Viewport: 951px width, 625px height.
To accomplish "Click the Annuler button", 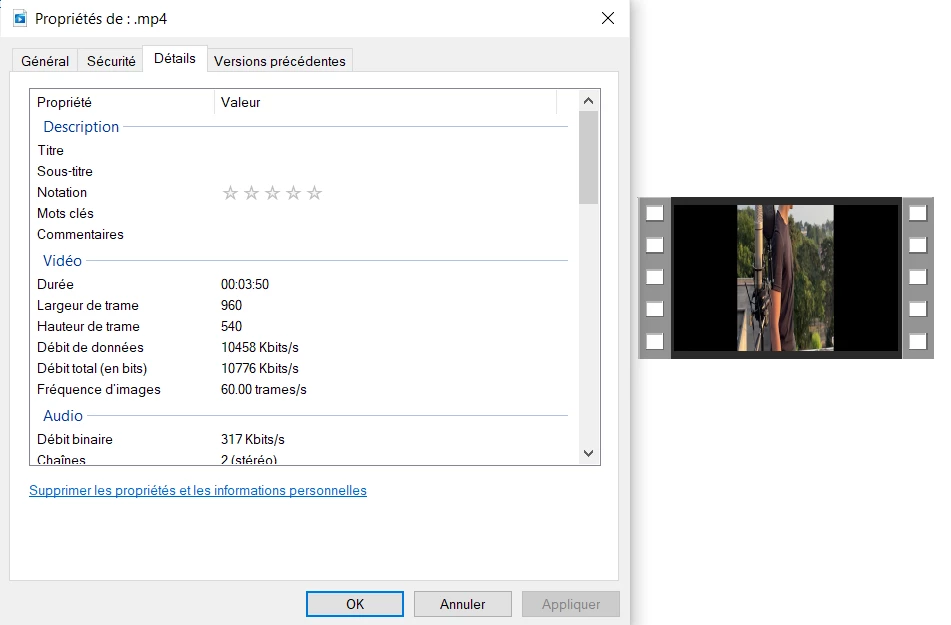I will point(463,604).
